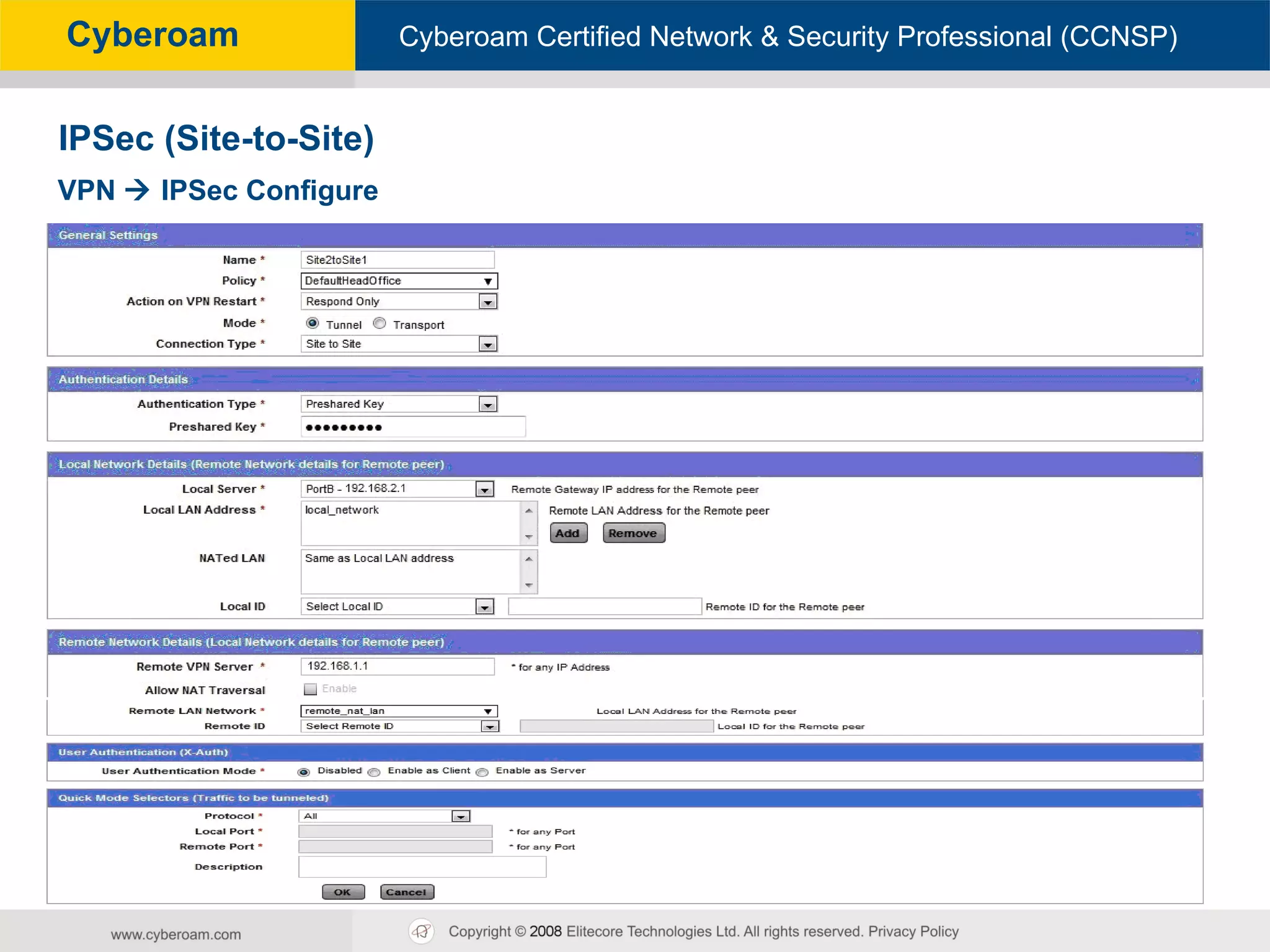This screenshot has width=1270, height=952.
Task: Click the Remove button for LAN address
Action: [634, 533]
